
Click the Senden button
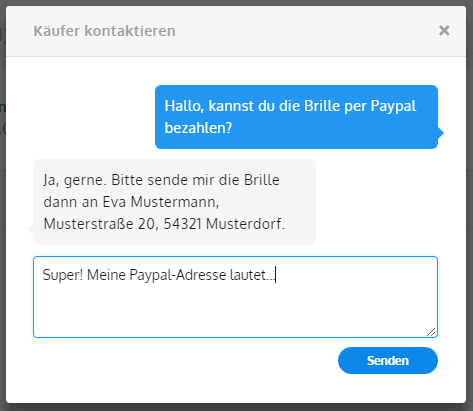click(388, 360)
